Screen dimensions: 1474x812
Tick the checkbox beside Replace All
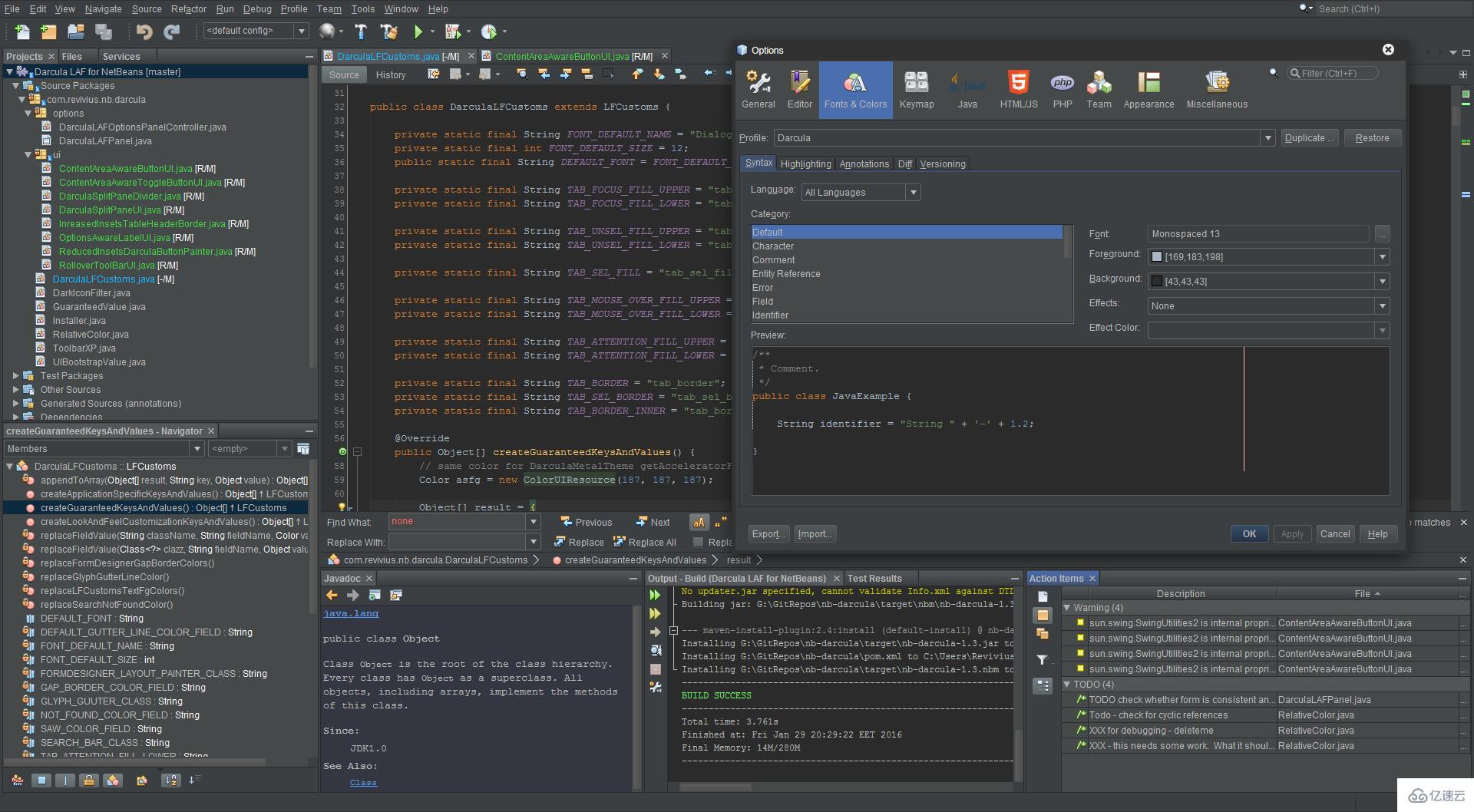[x=698, y=542]
